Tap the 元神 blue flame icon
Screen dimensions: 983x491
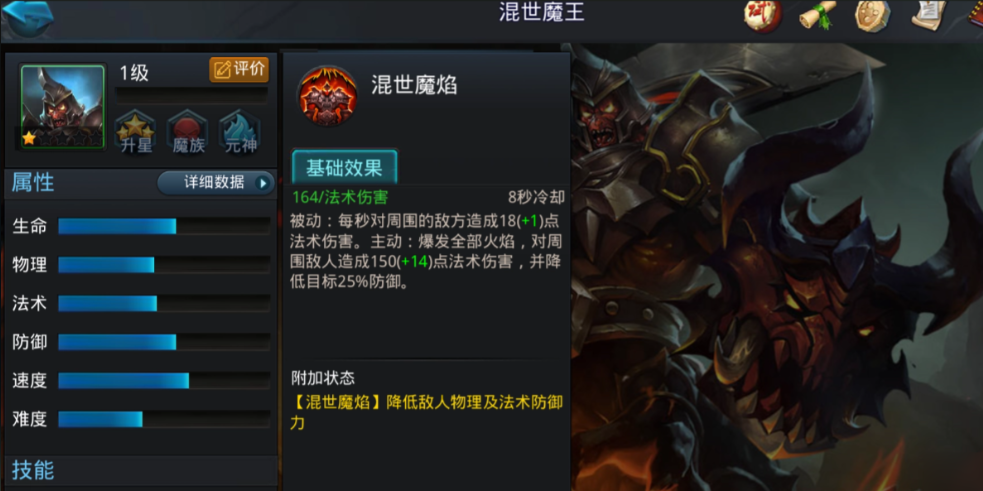pyautogui.click(x=241, y=134)
